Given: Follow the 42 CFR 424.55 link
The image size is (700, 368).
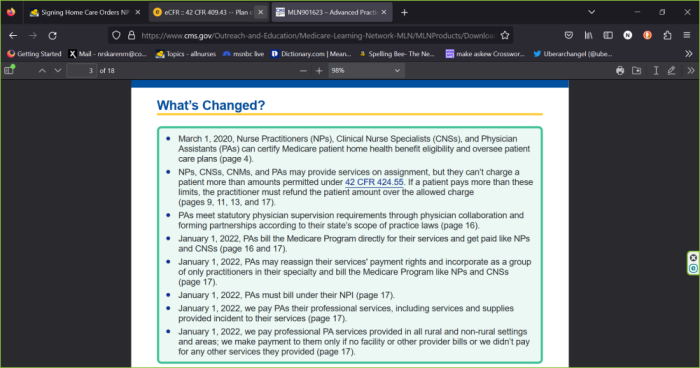Looking at the screenshot, I should (374, 182).
